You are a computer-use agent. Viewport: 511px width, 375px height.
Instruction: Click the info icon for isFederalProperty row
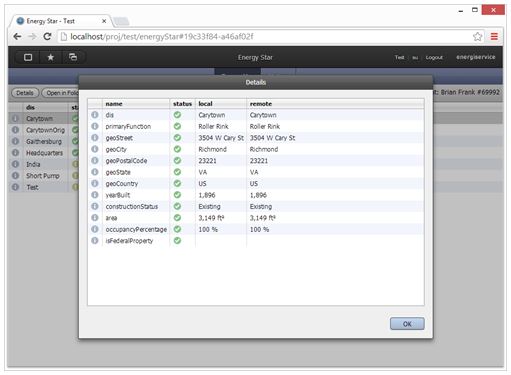(x=95, y=240)
